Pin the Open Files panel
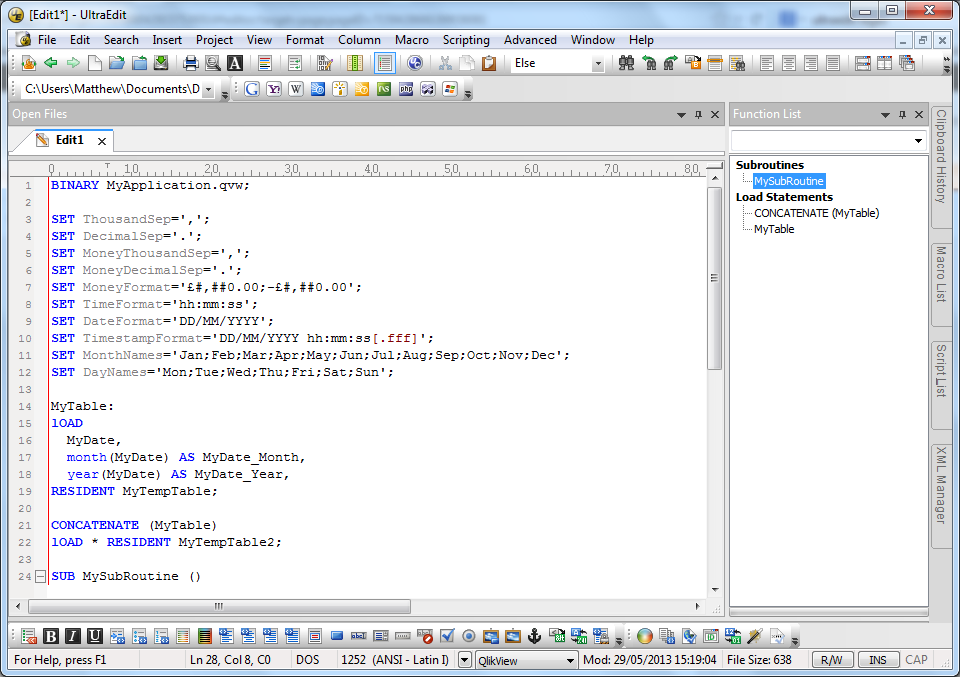Viewport: 960px width, 677px height. (698, 114)
